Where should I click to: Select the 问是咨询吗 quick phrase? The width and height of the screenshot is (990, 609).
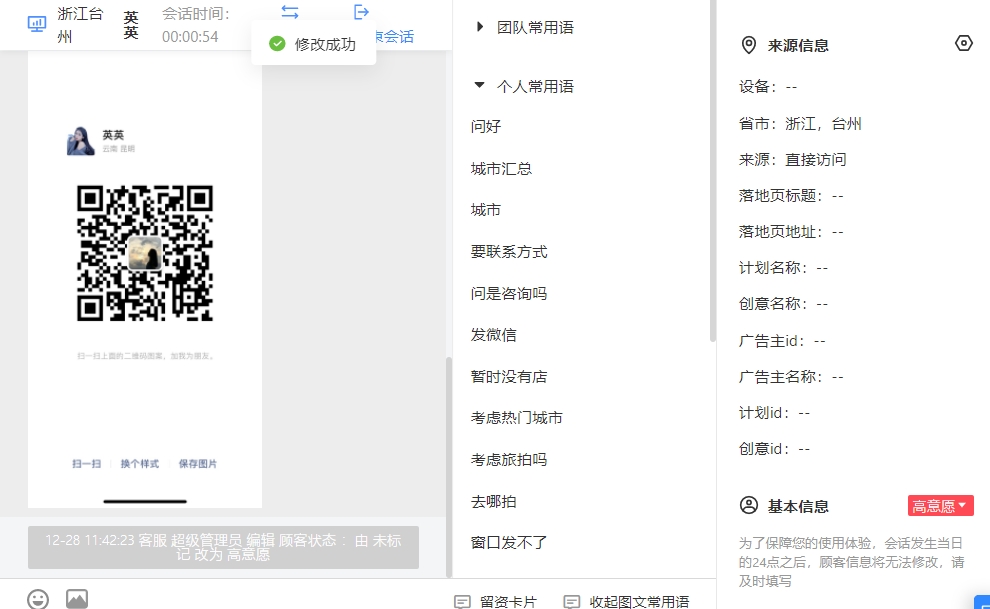pyautogui.click(x=509, y=293)
